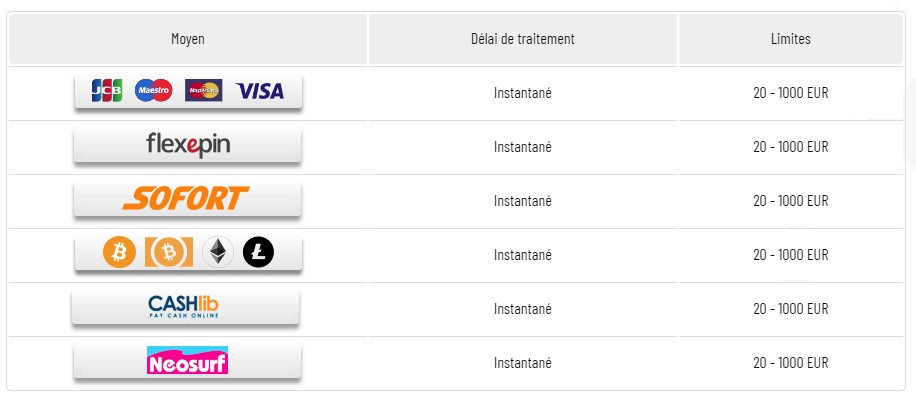This screenshot has width=916, height=406.
Task: Click the Limites column header
Action: click(x=791, y=39)
